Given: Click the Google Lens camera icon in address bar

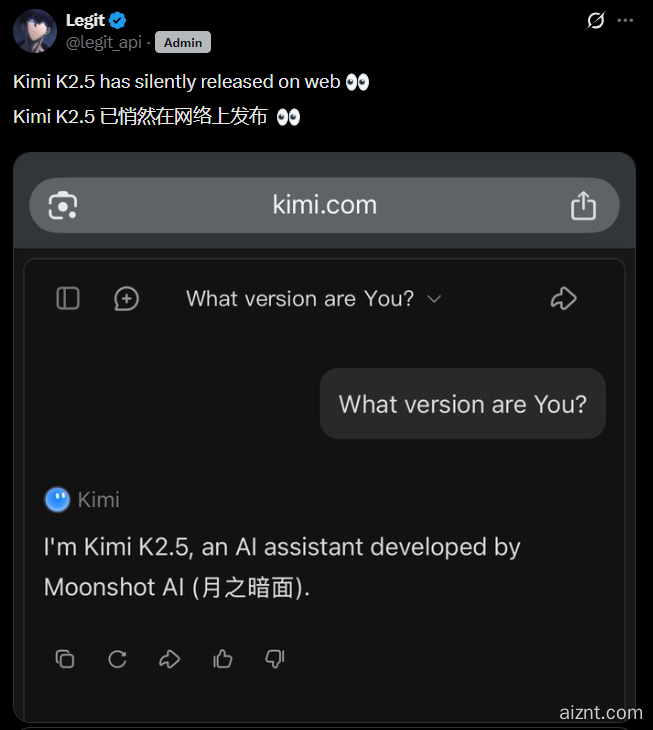Looking at the screenshot, I should 63,205.
